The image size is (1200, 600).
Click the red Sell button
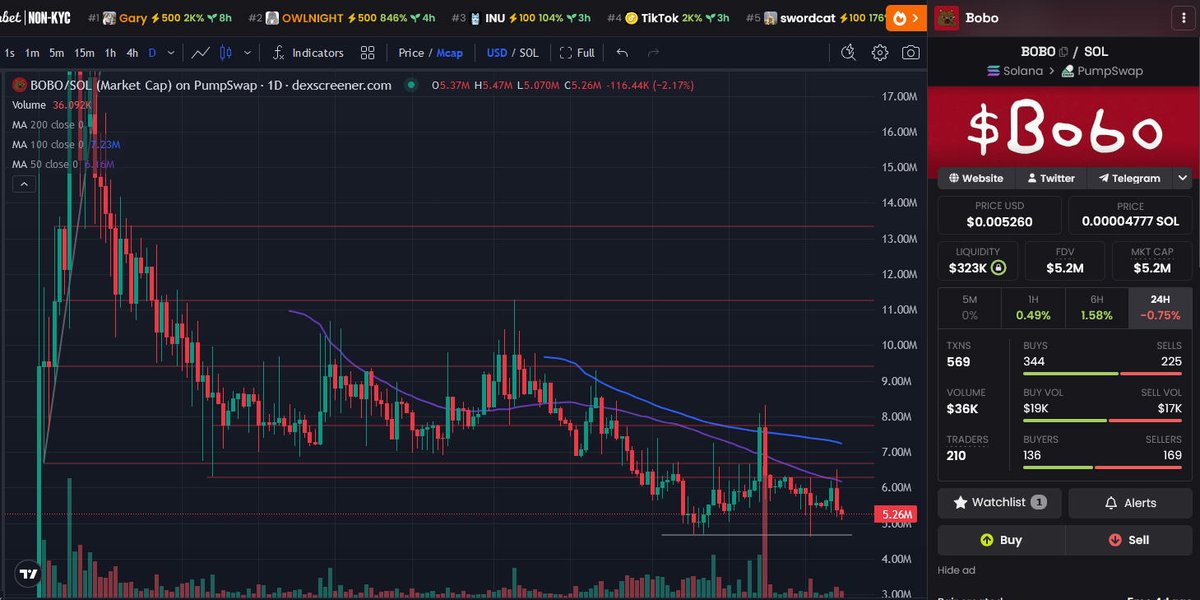(x=1129, y=539)
